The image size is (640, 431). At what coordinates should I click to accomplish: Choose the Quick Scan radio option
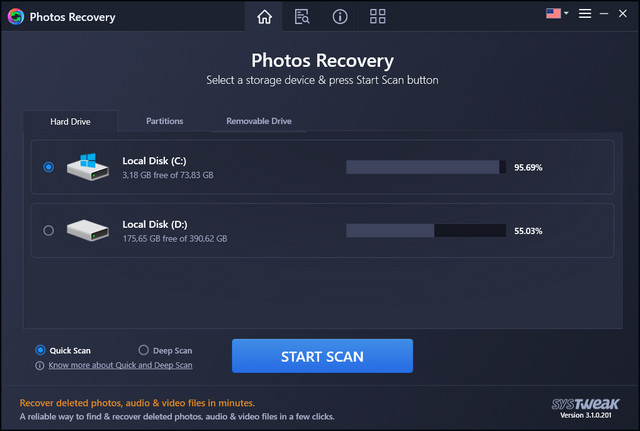(40, 350)
